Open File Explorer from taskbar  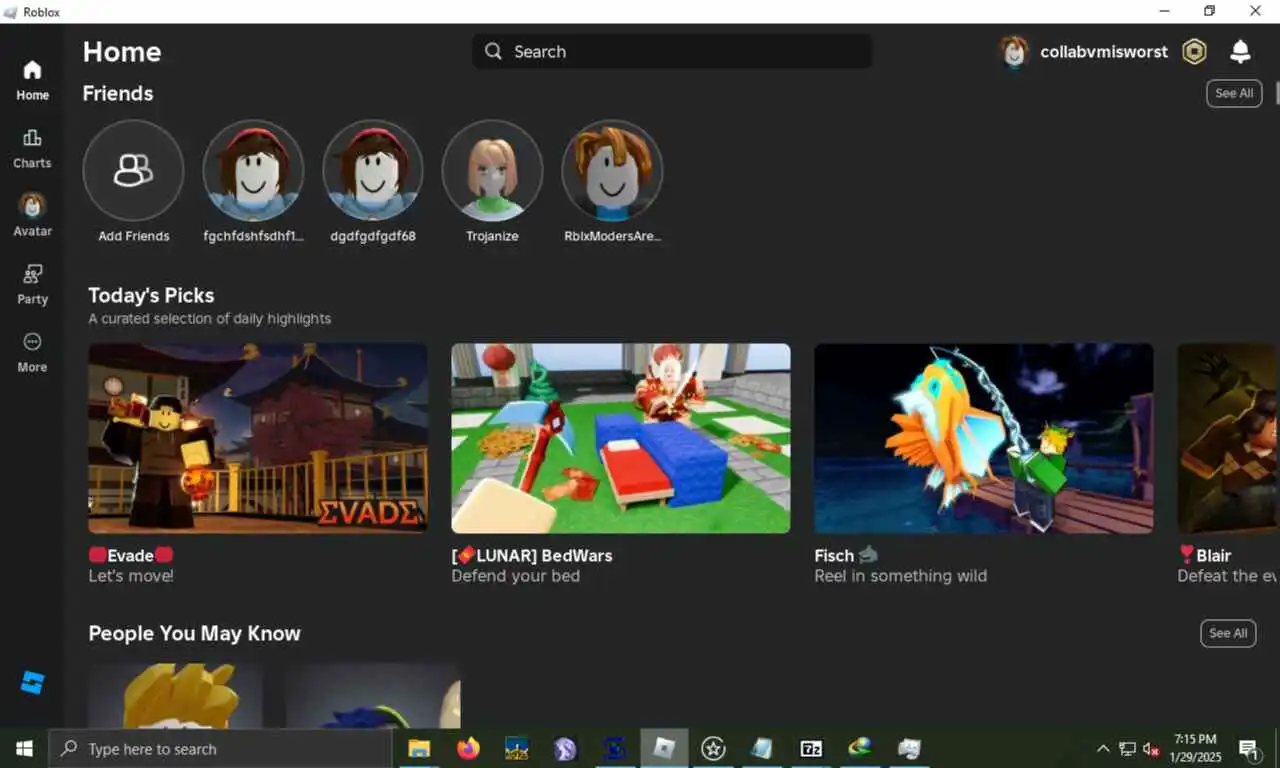(419, 748)
